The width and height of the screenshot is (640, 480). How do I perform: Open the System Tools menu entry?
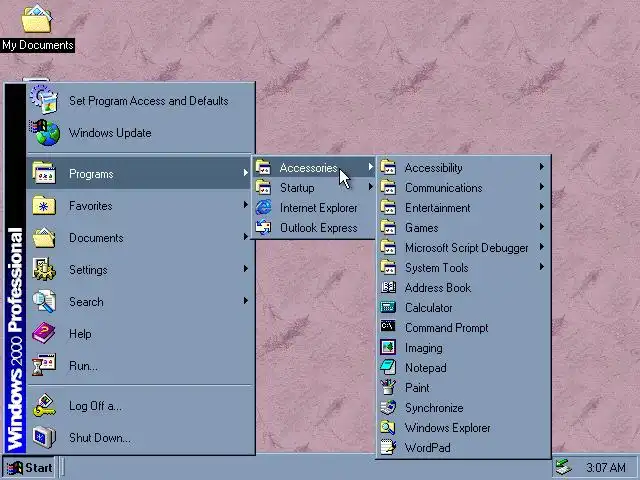click(x=463, y=267)
